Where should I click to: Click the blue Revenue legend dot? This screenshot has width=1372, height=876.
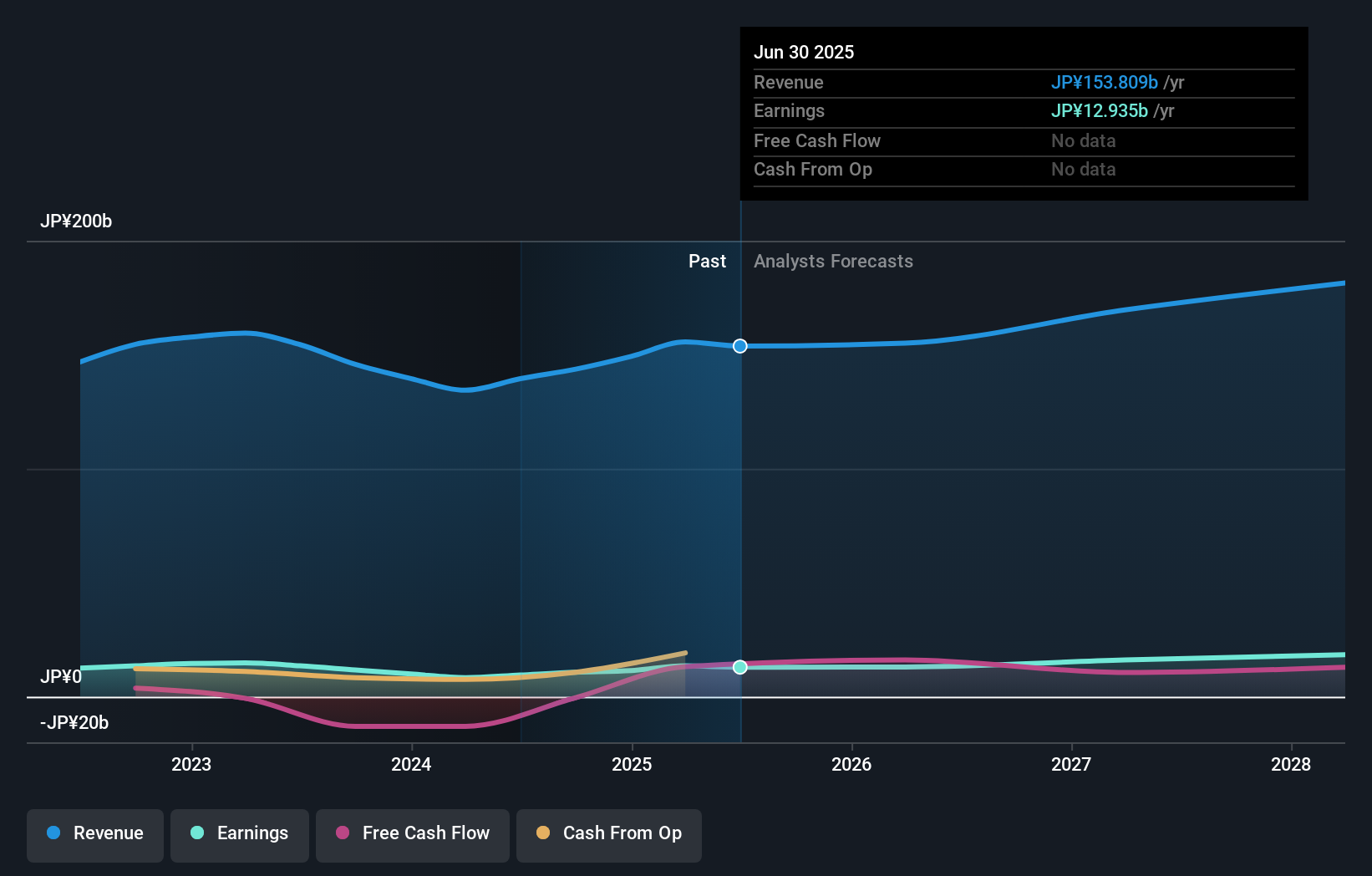pos(53,833)
